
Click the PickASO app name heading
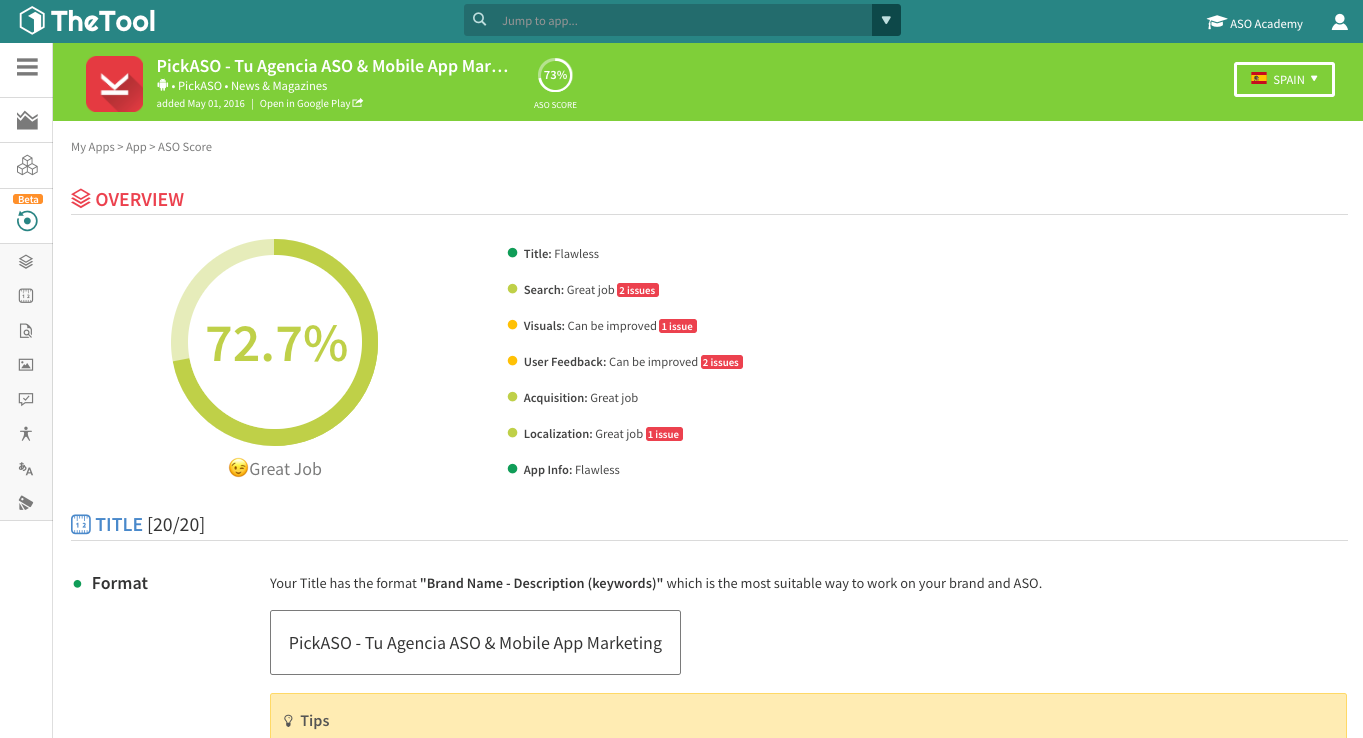pyautogui.click(x=333, y=66)
